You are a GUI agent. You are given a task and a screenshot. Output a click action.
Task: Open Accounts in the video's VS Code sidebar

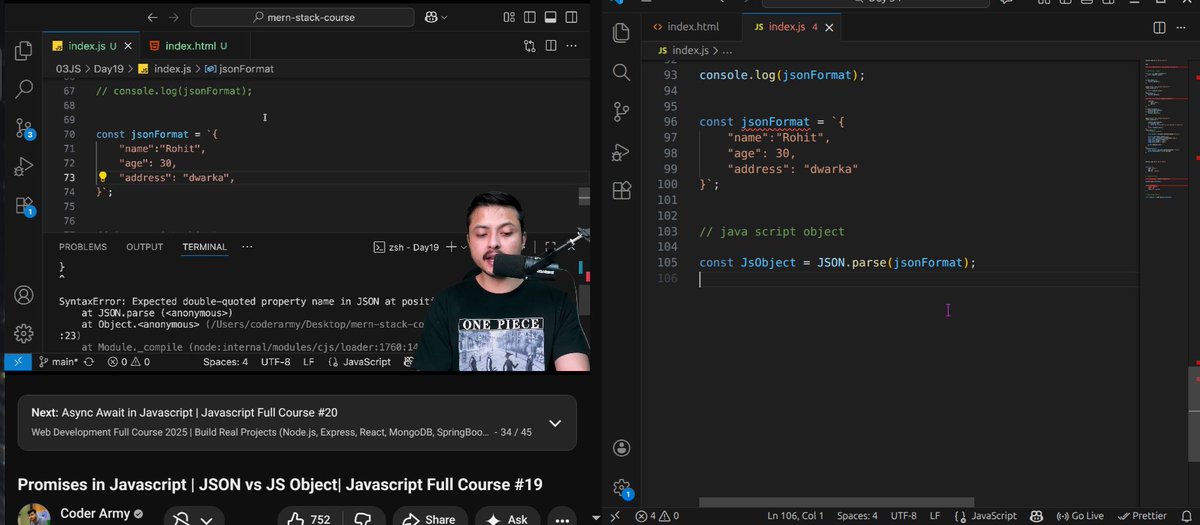25,295
